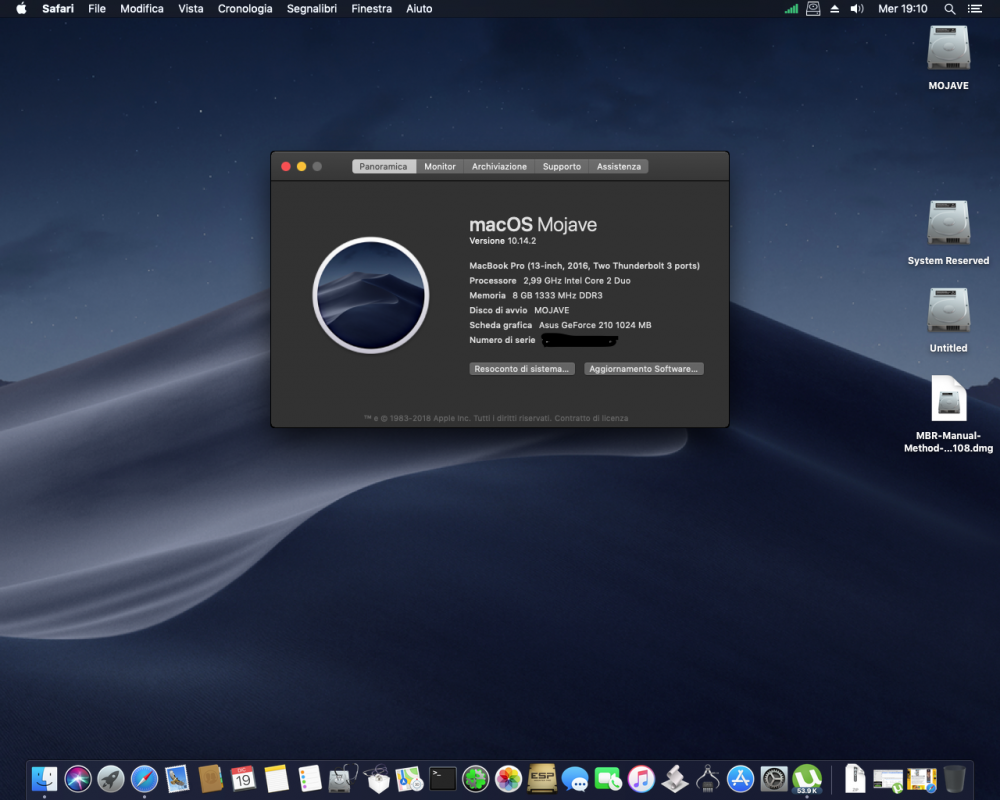Screen dimensions: 1000x800
Task: Open the File menu
Action: point(97,8)
